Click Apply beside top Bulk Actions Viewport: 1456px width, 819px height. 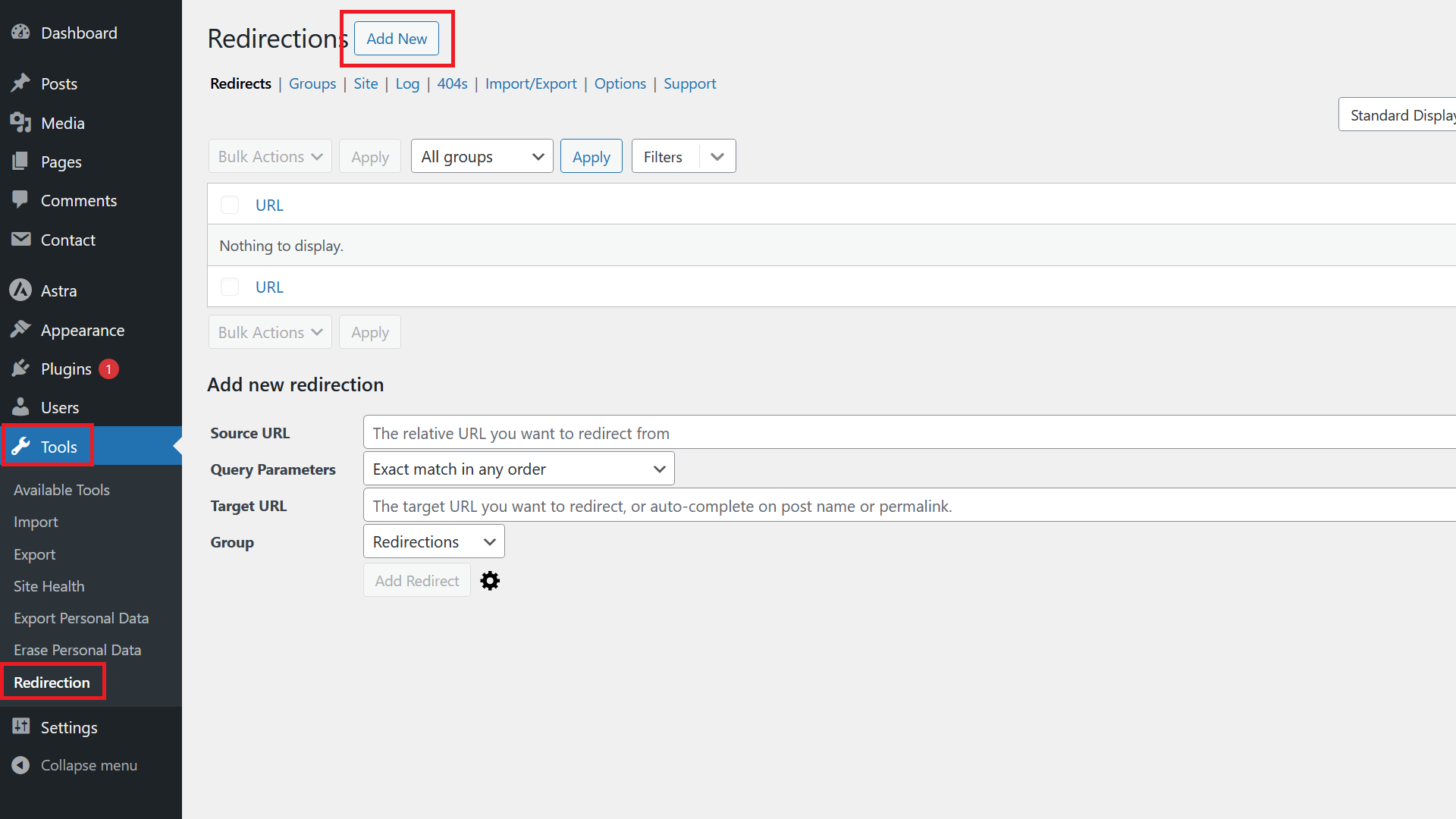pyautogui.click(x=370, y=156)
